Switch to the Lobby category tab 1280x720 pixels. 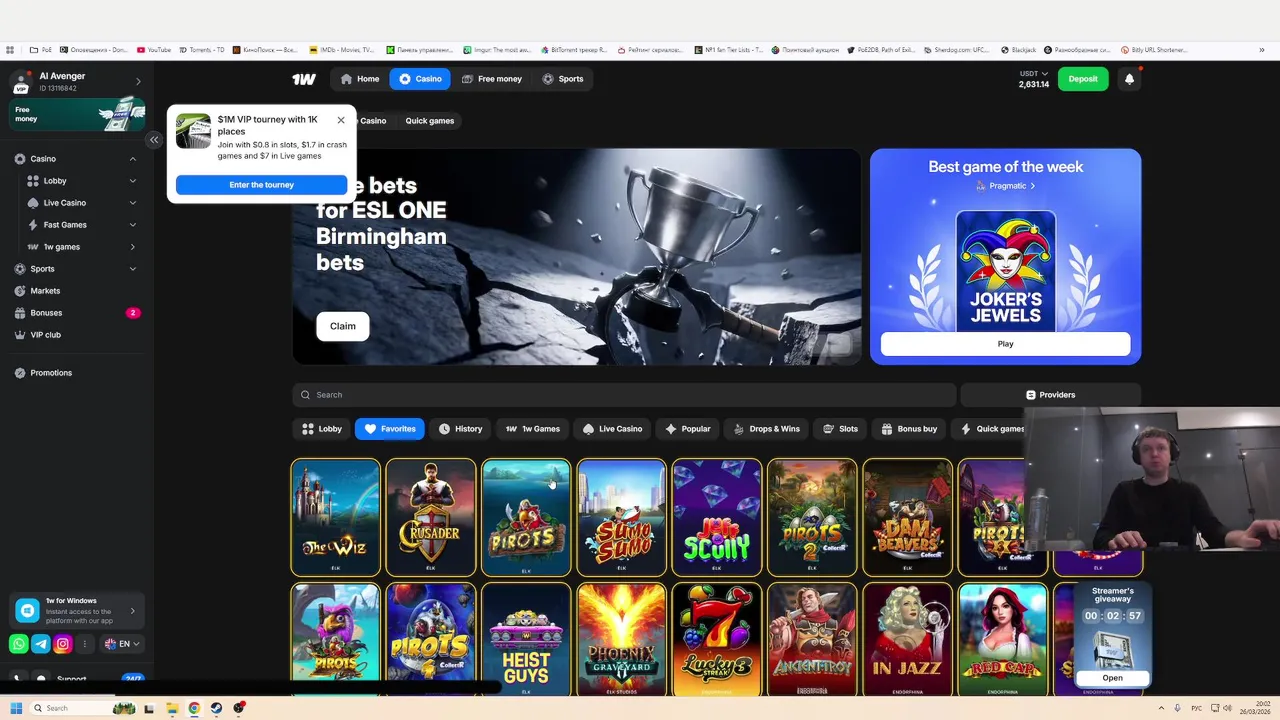322,429
